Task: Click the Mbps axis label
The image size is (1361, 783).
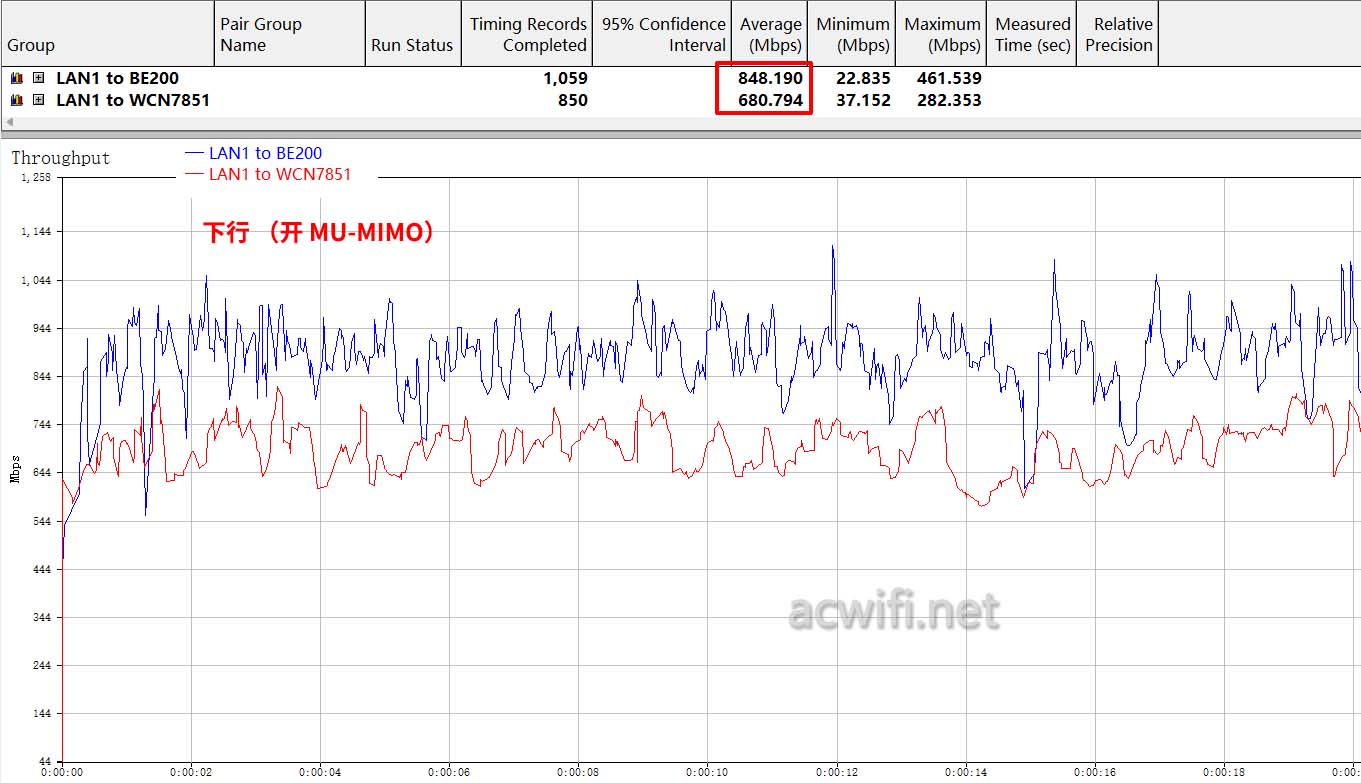Action: [15, 469]
